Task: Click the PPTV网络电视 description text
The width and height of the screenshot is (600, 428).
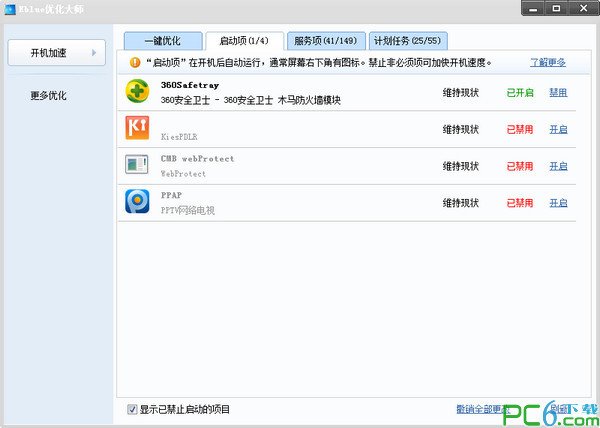Action: [188, 210]
